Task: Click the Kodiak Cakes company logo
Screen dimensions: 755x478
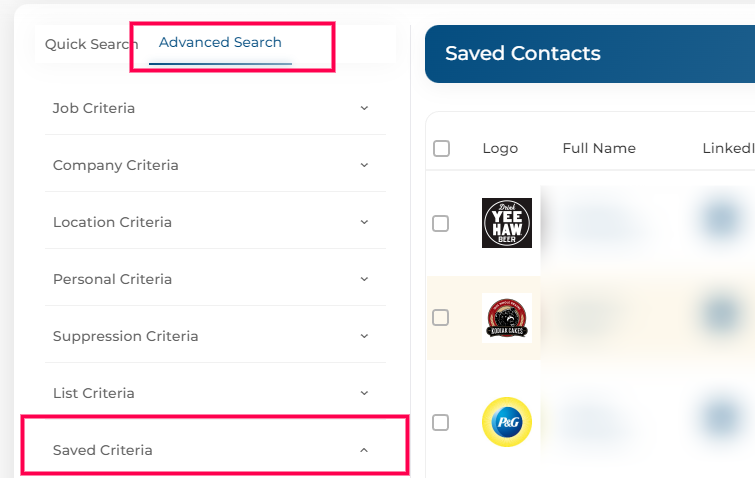Action: (x=507, y=318)
